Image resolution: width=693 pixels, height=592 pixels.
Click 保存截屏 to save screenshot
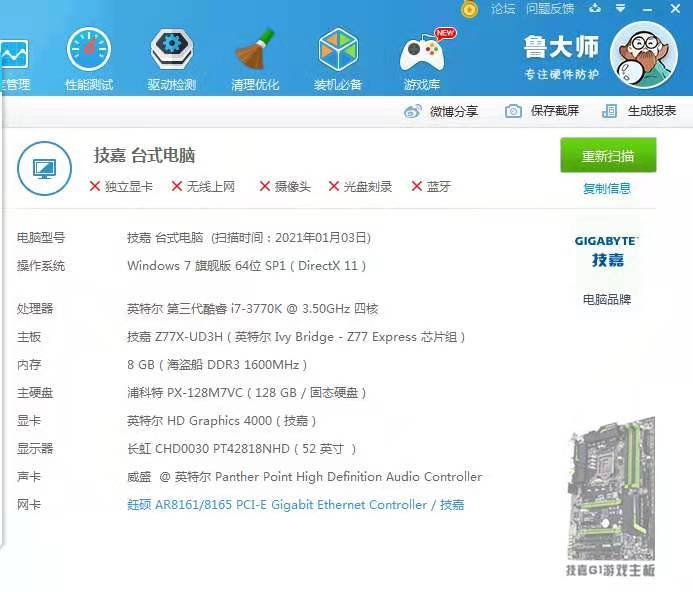[x=542, y=111]
